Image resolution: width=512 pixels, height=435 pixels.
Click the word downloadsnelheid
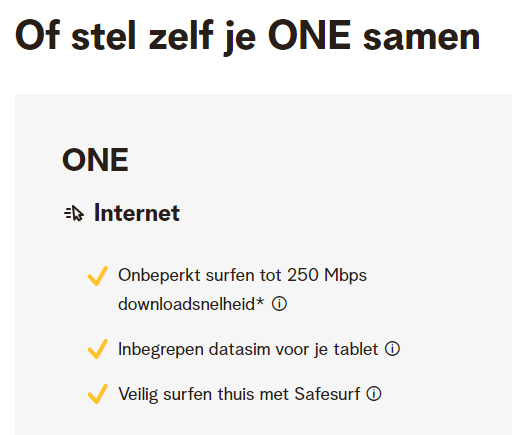click(187, 304)
